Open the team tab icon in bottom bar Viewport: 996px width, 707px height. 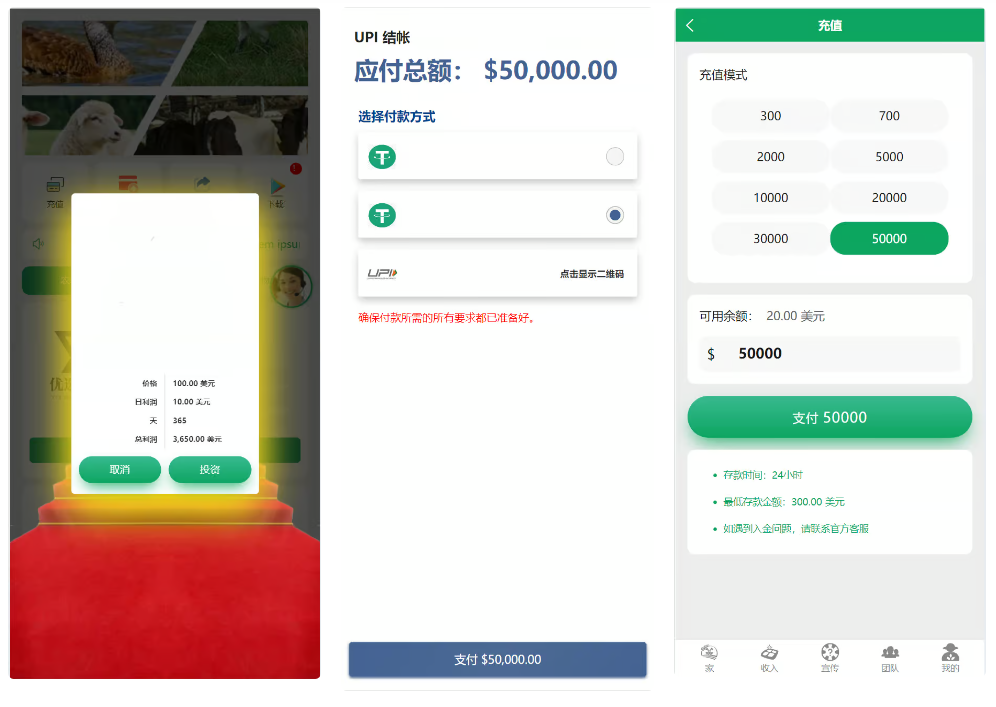pos(890,652)
